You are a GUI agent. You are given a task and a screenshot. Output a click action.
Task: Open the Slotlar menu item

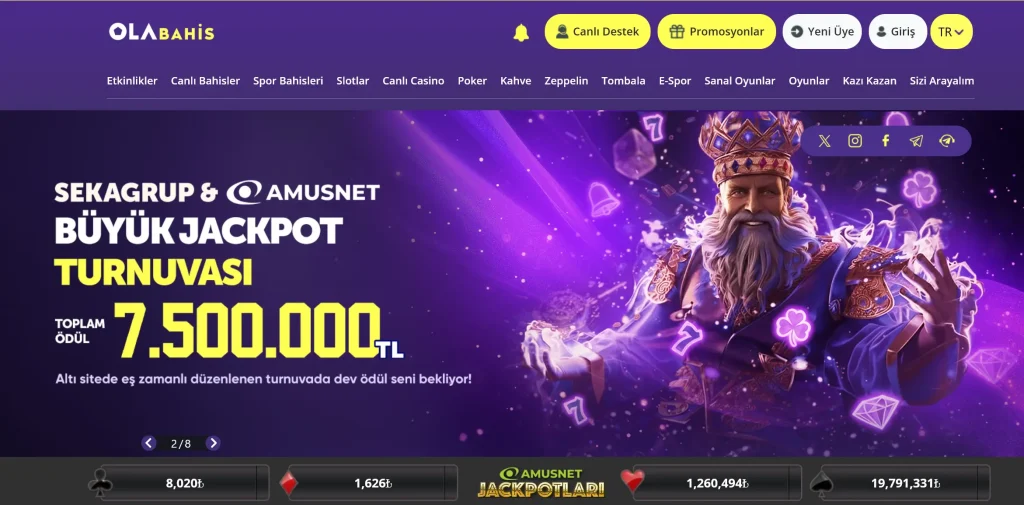pos(353,81)
